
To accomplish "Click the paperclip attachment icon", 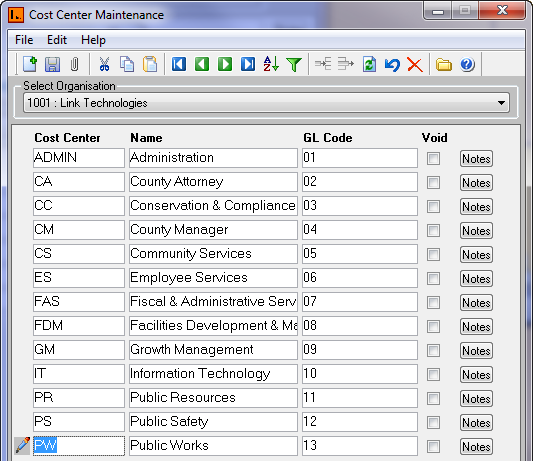I will (x=74, y=64).
